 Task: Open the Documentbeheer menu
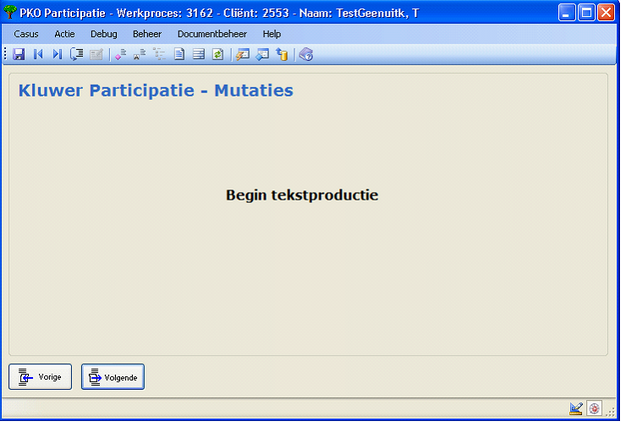click(x=212, y=34)
